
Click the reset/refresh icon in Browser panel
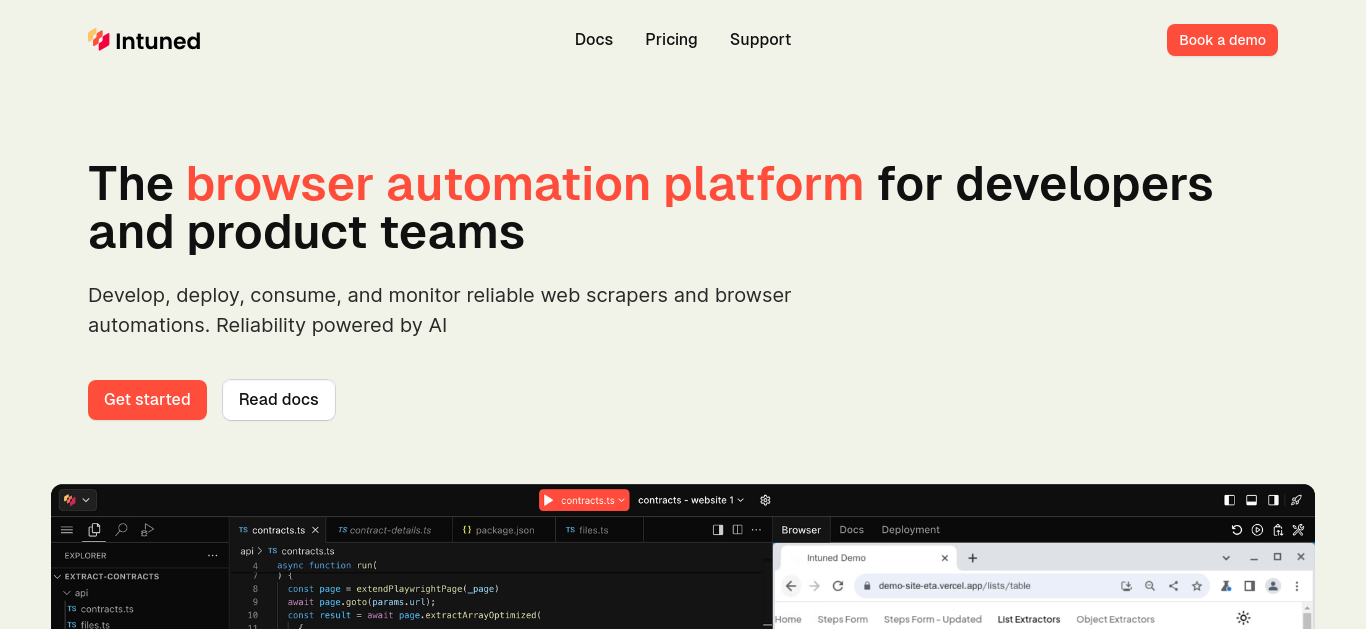1237,530
